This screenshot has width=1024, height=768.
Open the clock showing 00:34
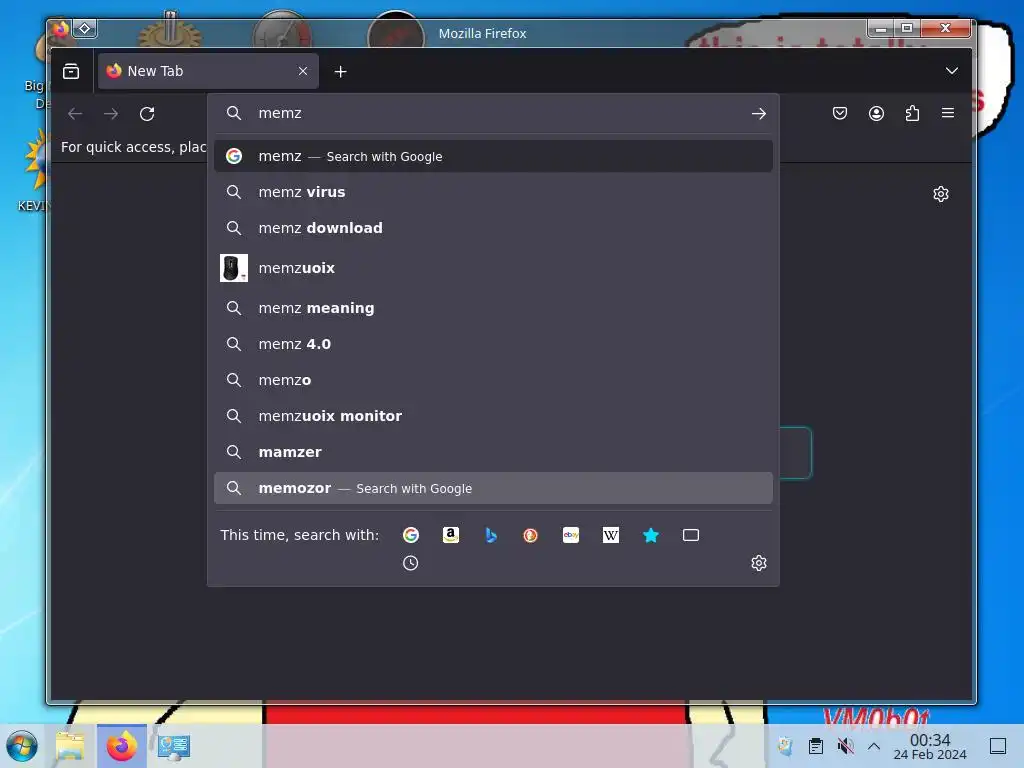point(930,746)
